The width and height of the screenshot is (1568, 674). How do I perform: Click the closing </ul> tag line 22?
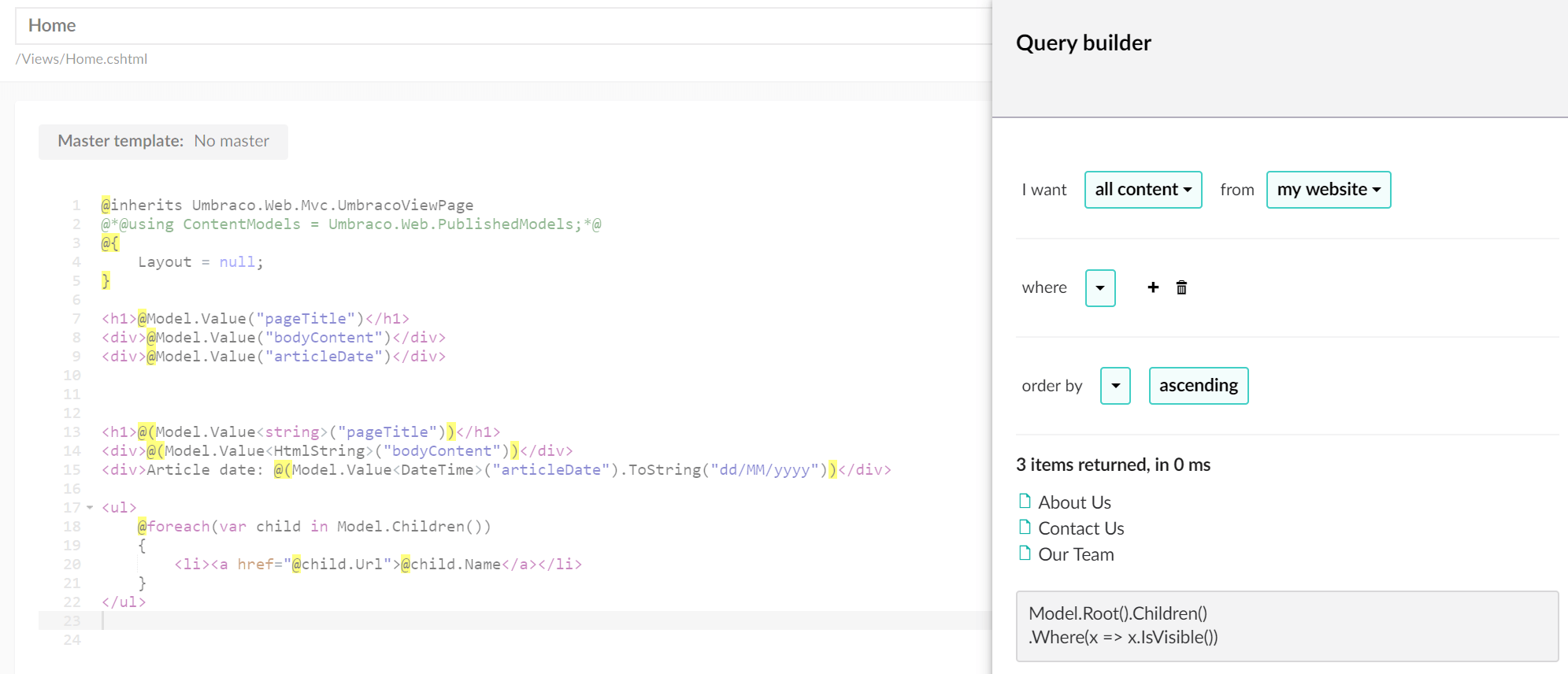(x=124, y=602)
